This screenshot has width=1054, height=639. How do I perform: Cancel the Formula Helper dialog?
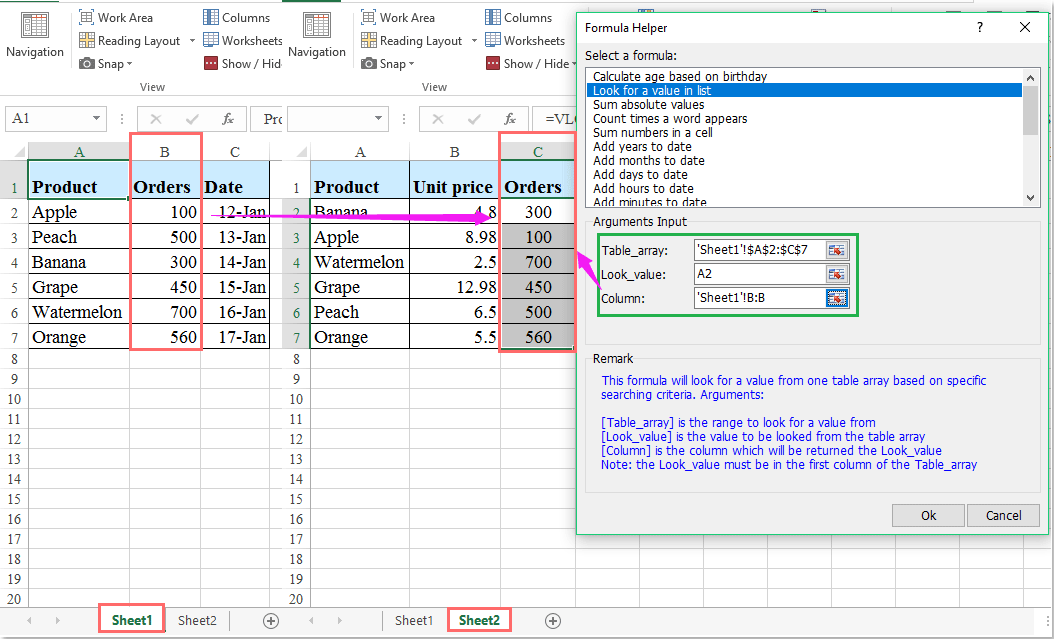[x=1003, y=515]
